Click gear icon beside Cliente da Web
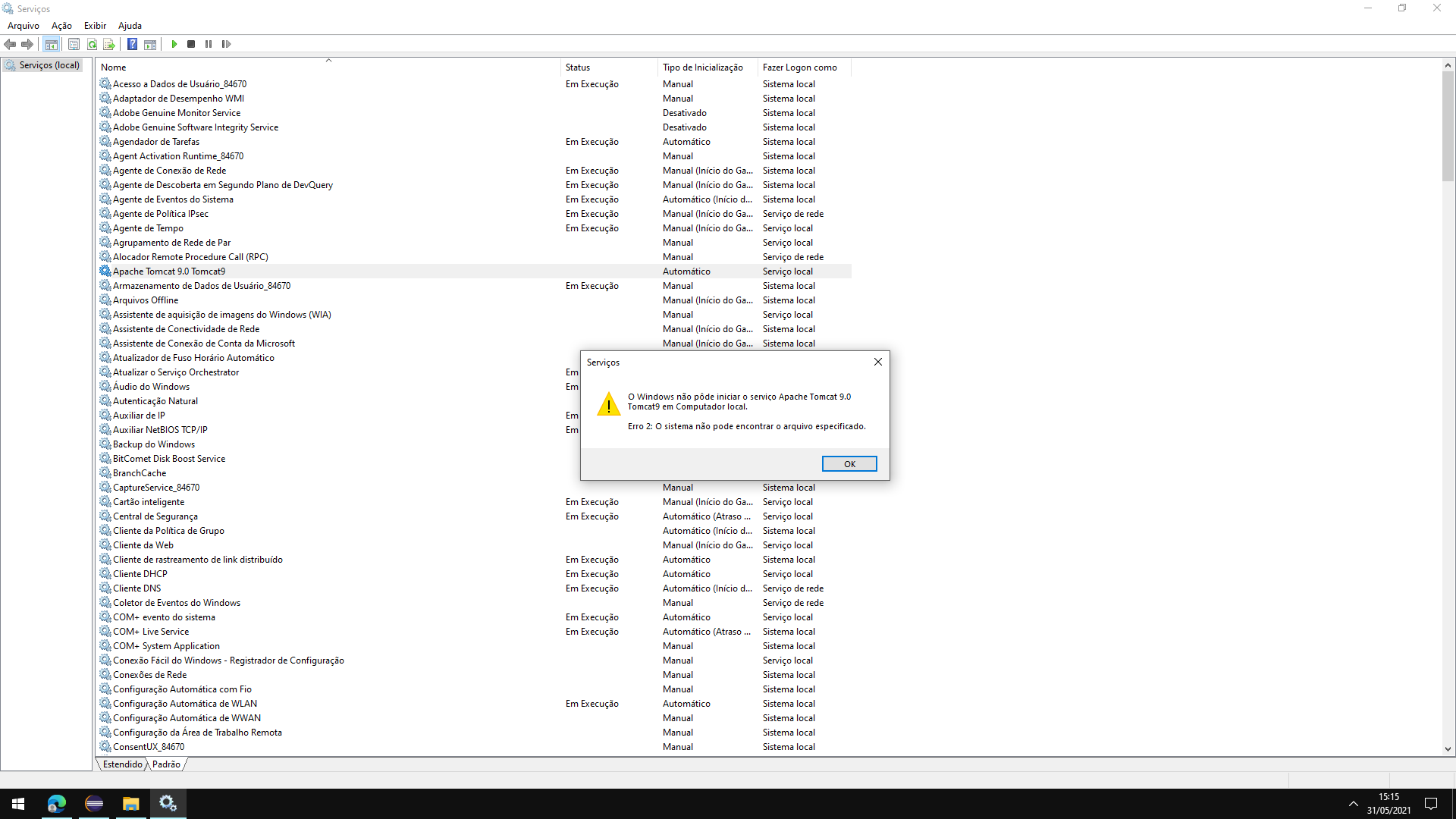 click(105, 545)
